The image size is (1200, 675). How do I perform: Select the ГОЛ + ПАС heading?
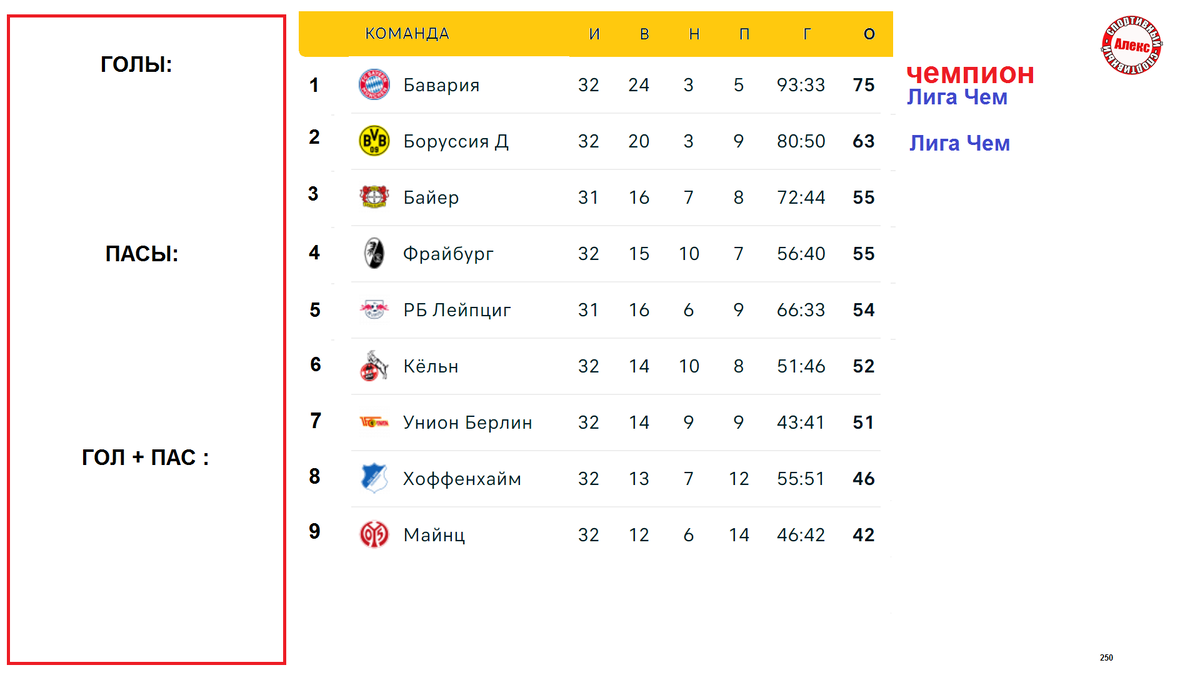(x=146, y=458)
